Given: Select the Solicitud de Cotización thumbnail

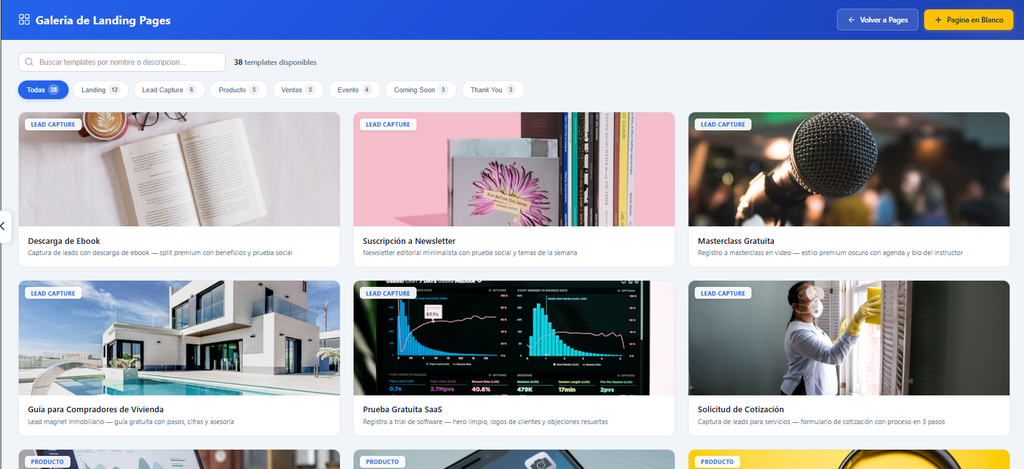Looking at the screenshot, I should [849, 338].
